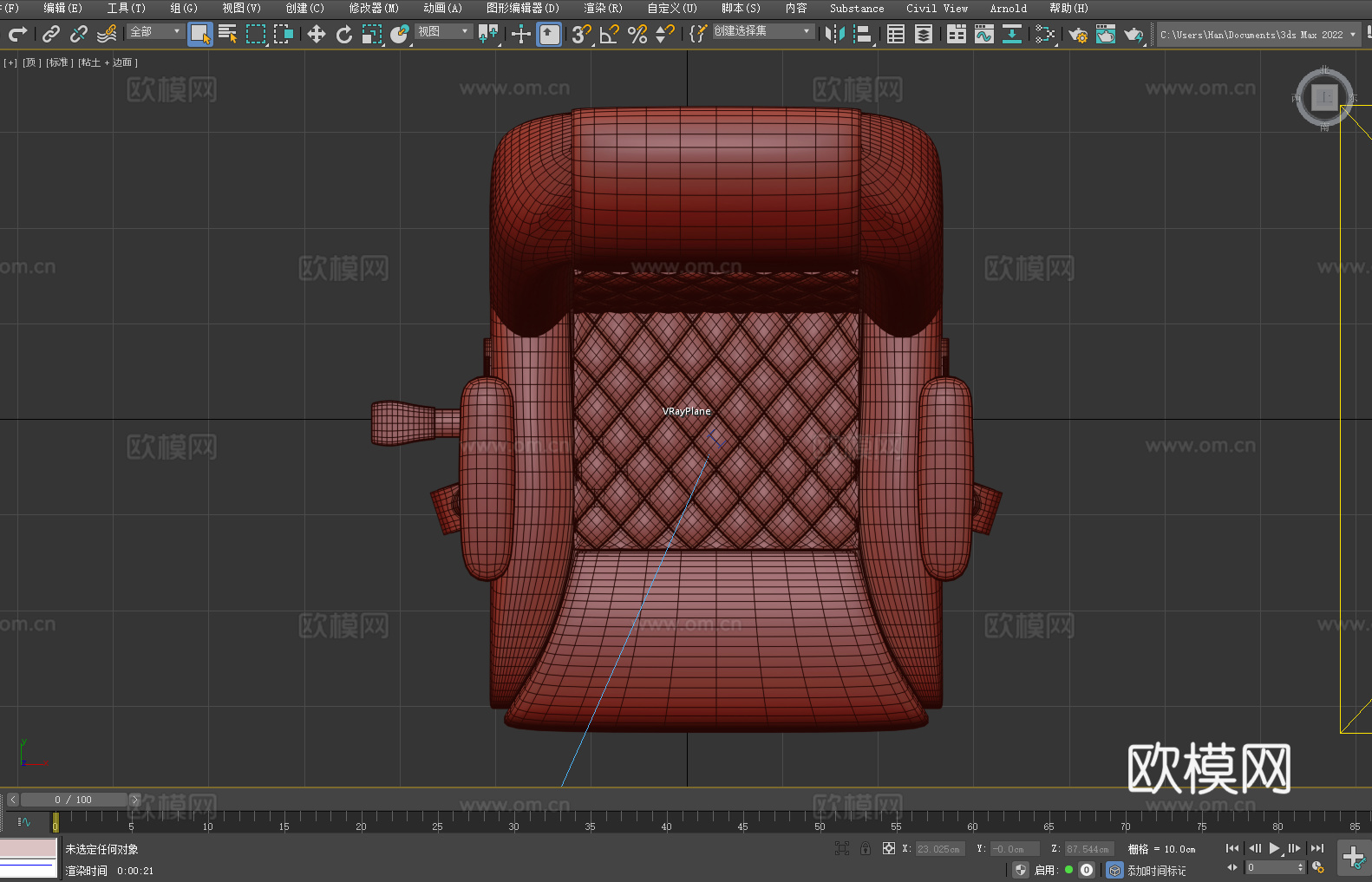Open the 全部 selection filter dropdown

coord(155,31)
